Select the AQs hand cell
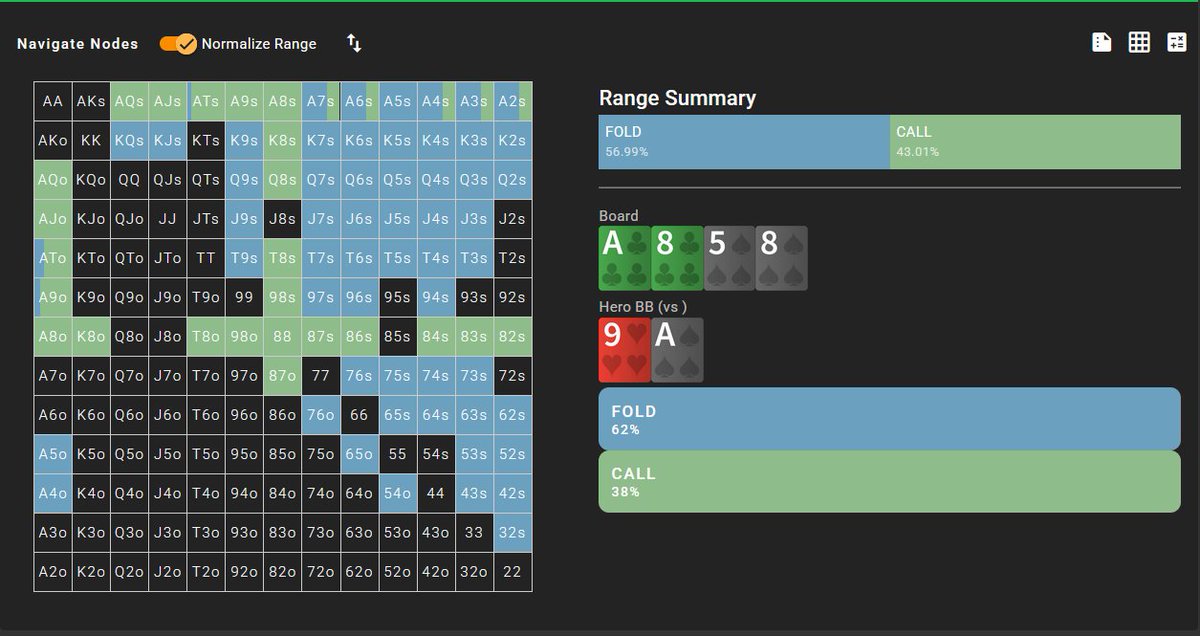 coord(129,101)
